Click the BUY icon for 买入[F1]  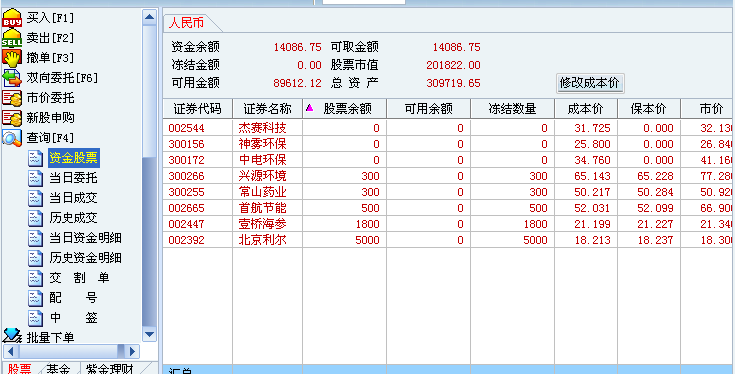click(12, 18)
